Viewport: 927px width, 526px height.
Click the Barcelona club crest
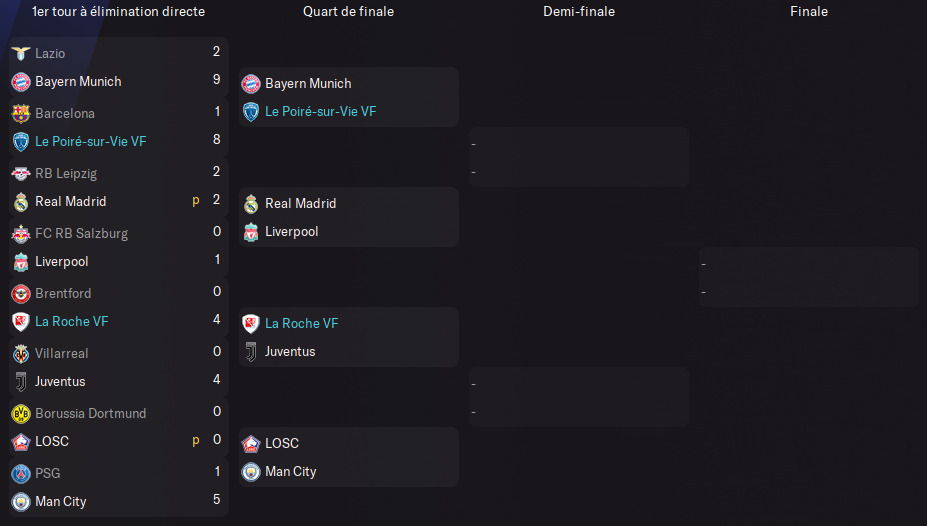[x=20, y=113]
